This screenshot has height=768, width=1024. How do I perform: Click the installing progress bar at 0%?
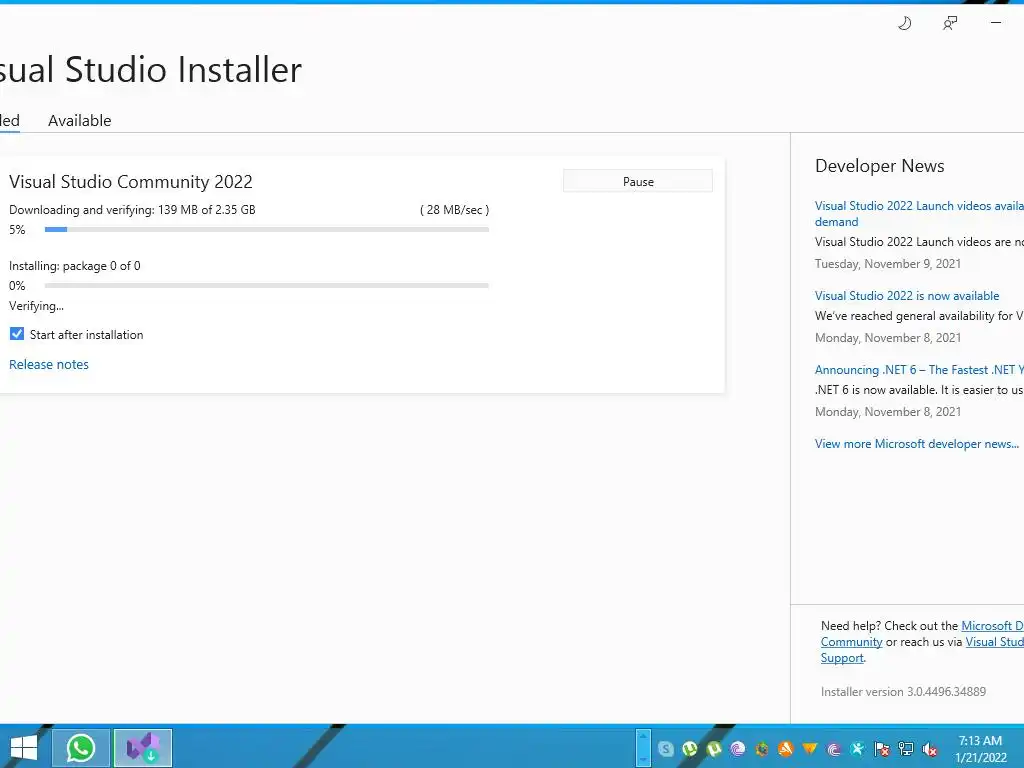tap(266, 285)
